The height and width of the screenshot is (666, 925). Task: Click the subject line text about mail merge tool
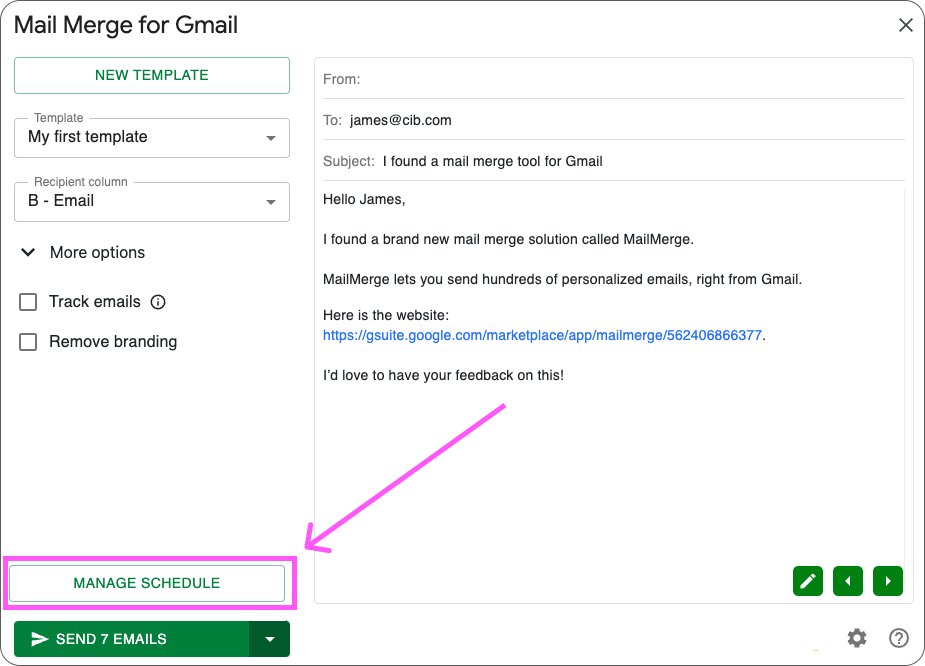tap(493, 161)
